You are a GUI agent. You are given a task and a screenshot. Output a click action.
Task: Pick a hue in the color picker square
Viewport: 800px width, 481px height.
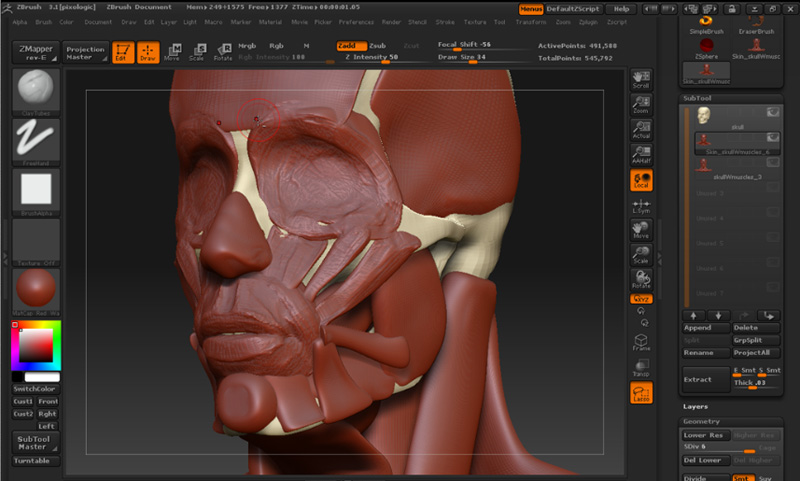pos(36,345)
